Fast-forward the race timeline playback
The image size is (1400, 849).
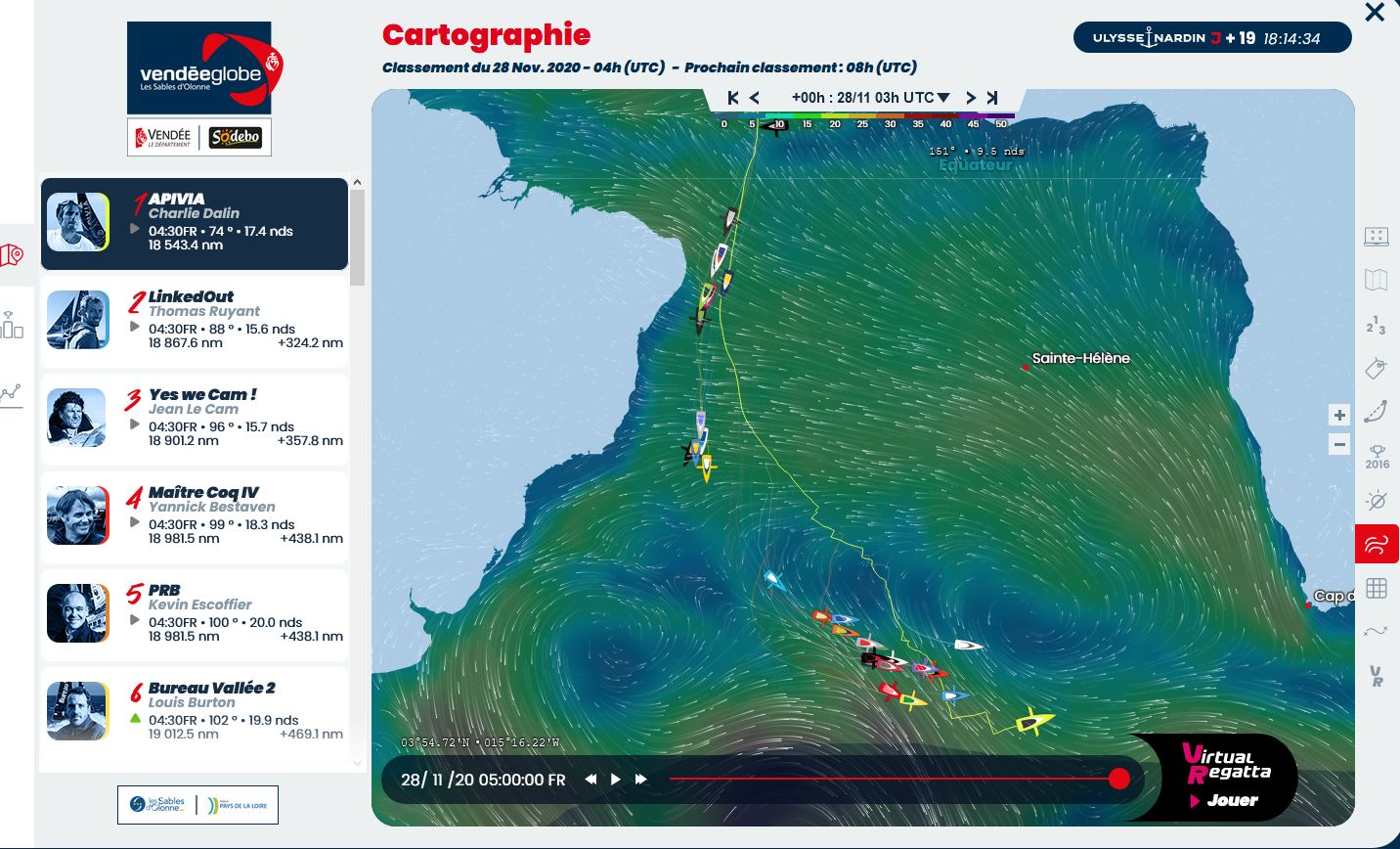click(641, 780)
